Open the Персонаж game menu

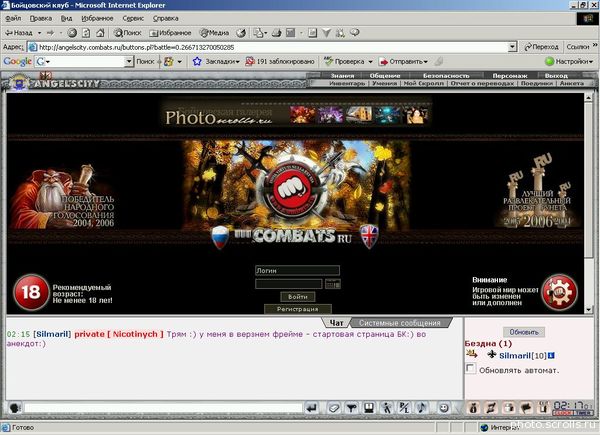510,76
